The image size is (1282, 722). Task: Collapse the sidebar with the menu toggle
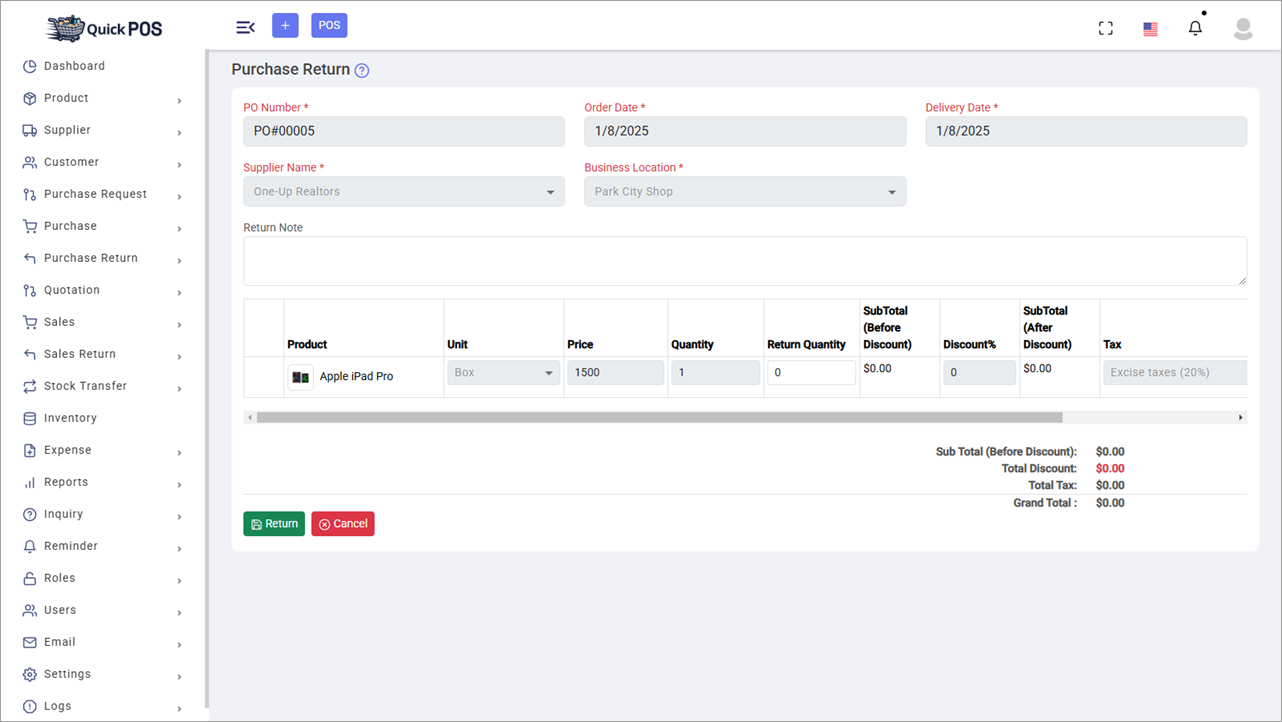tap(245, 27)
